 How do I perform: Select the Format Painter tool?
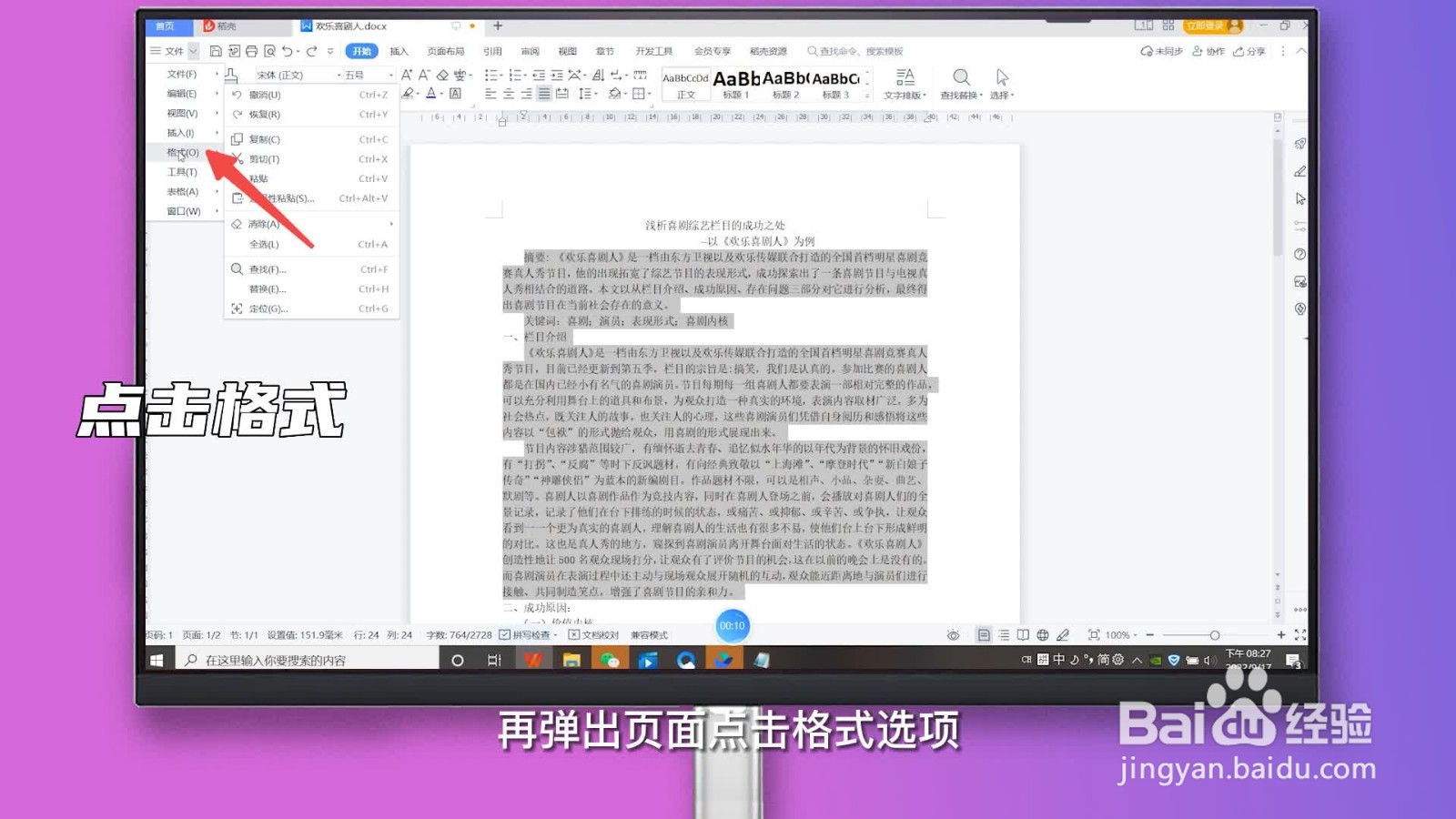pos(232,75)
